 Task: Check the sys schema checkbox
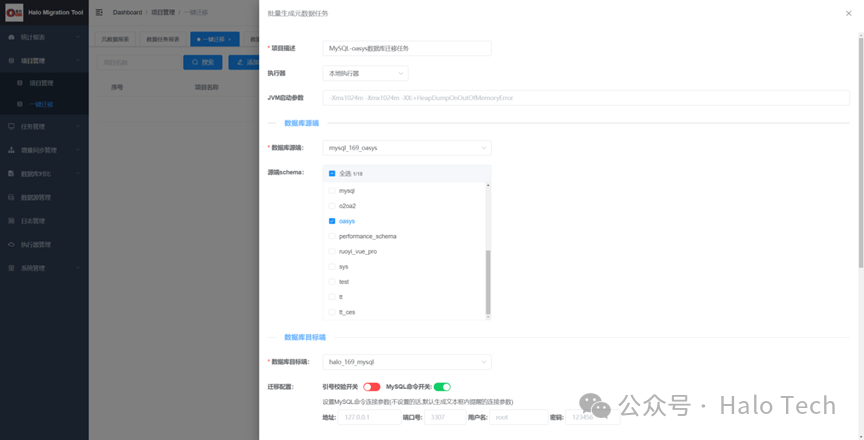tap(332, 267)
